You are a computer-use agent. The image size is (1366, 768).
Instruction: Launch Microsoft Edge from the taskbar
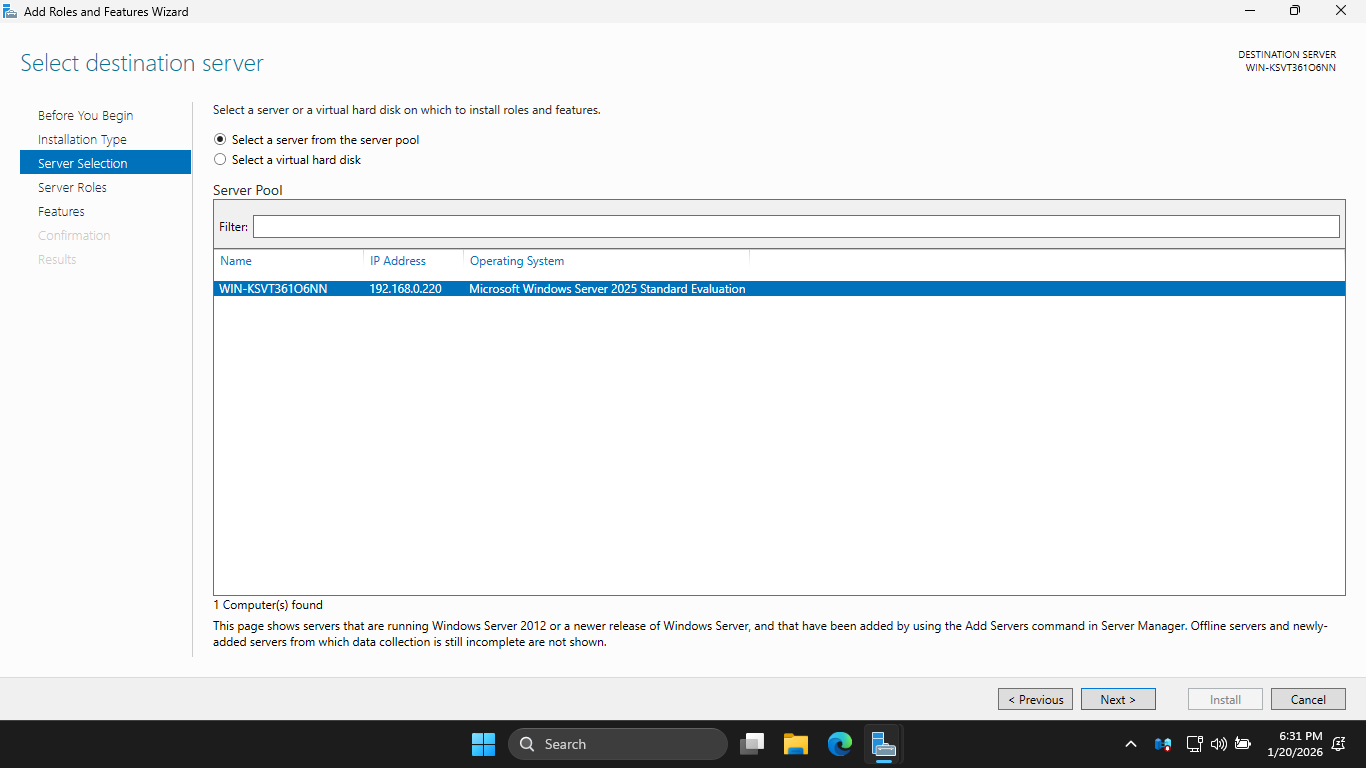click(x=839, y=744)
